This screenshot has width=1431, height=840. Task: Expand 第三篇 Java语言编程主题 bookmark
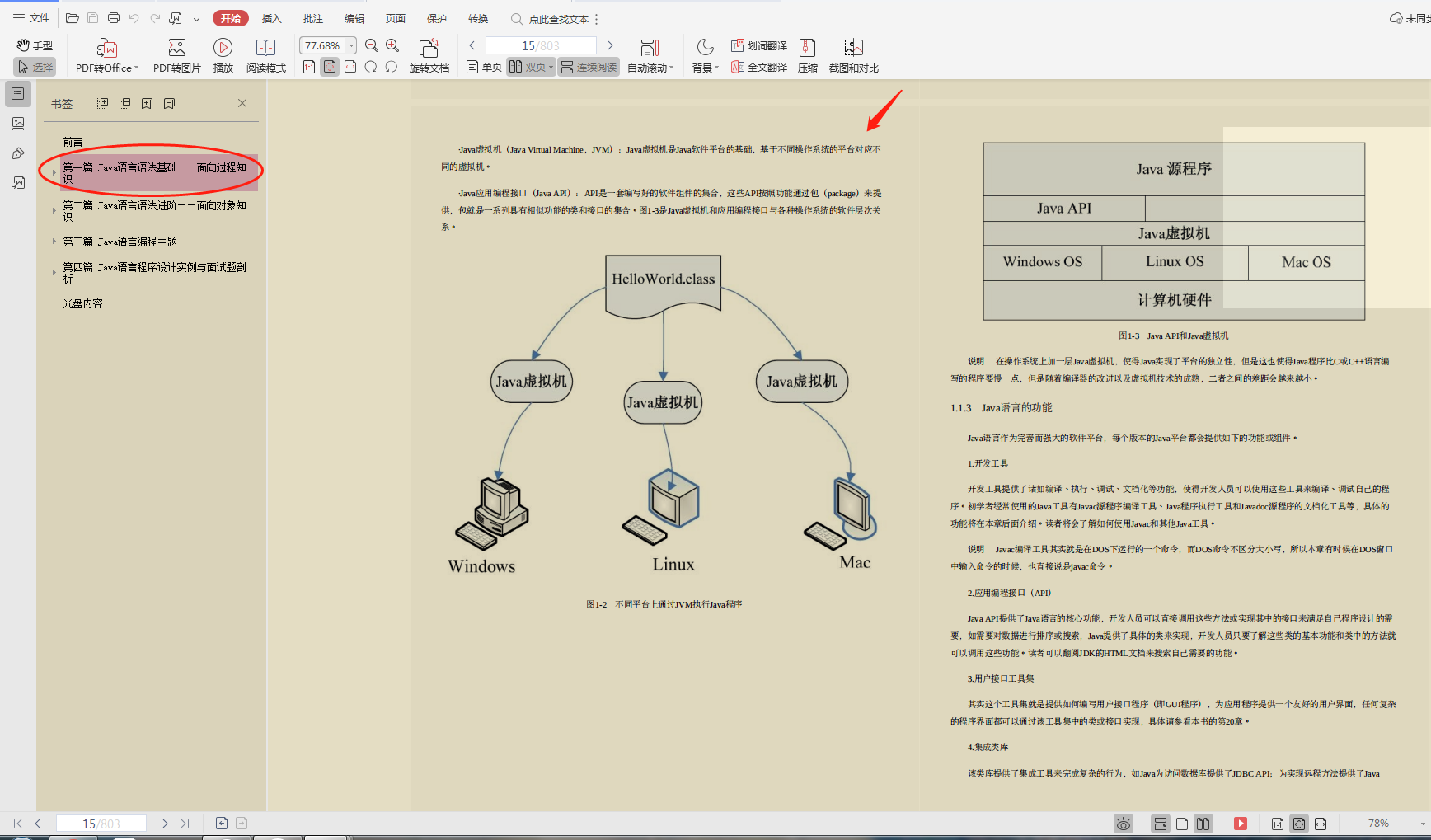tap(54, 241)
